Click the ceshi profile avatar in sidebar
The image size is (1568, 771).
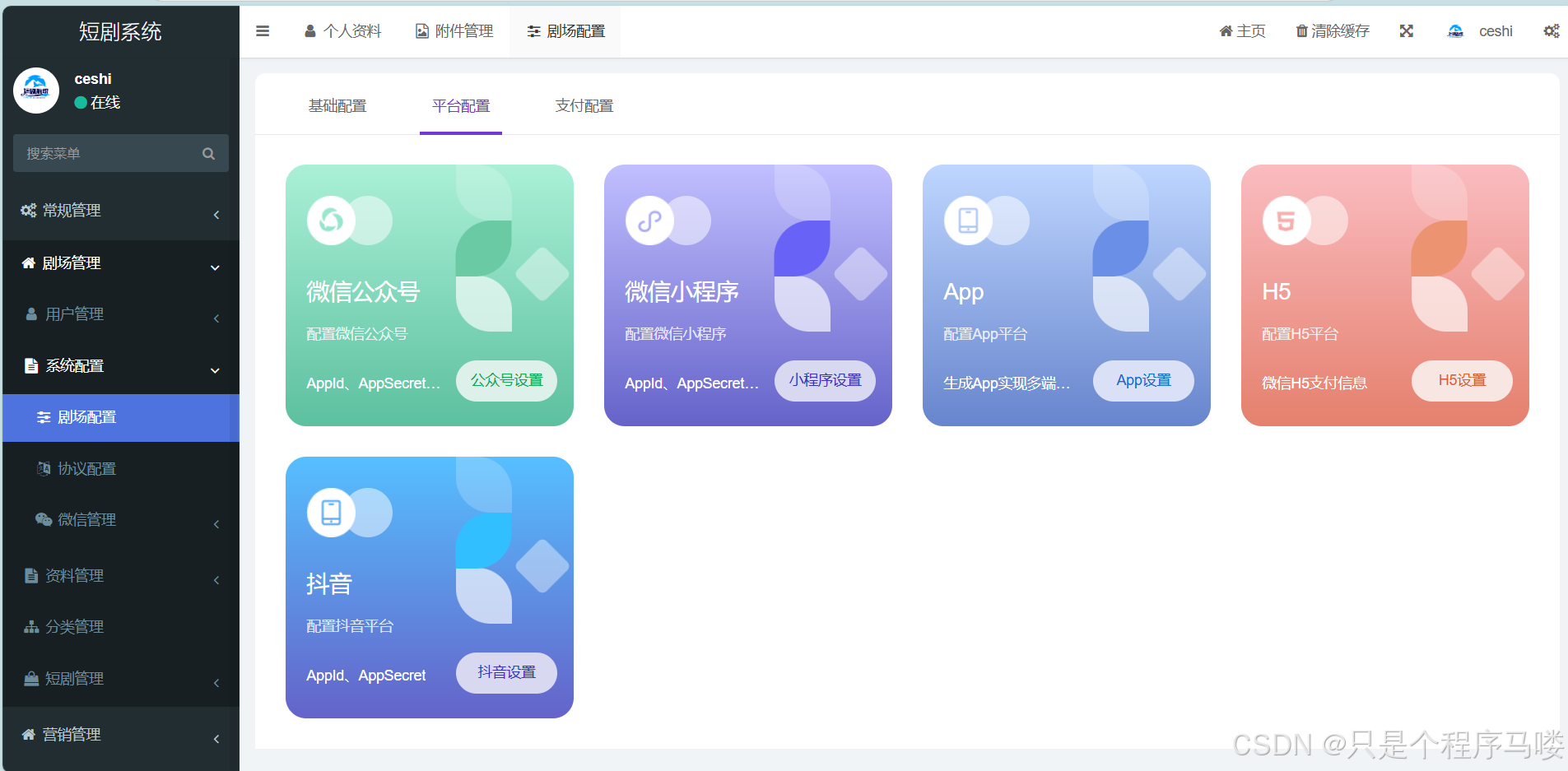[36, 91]
